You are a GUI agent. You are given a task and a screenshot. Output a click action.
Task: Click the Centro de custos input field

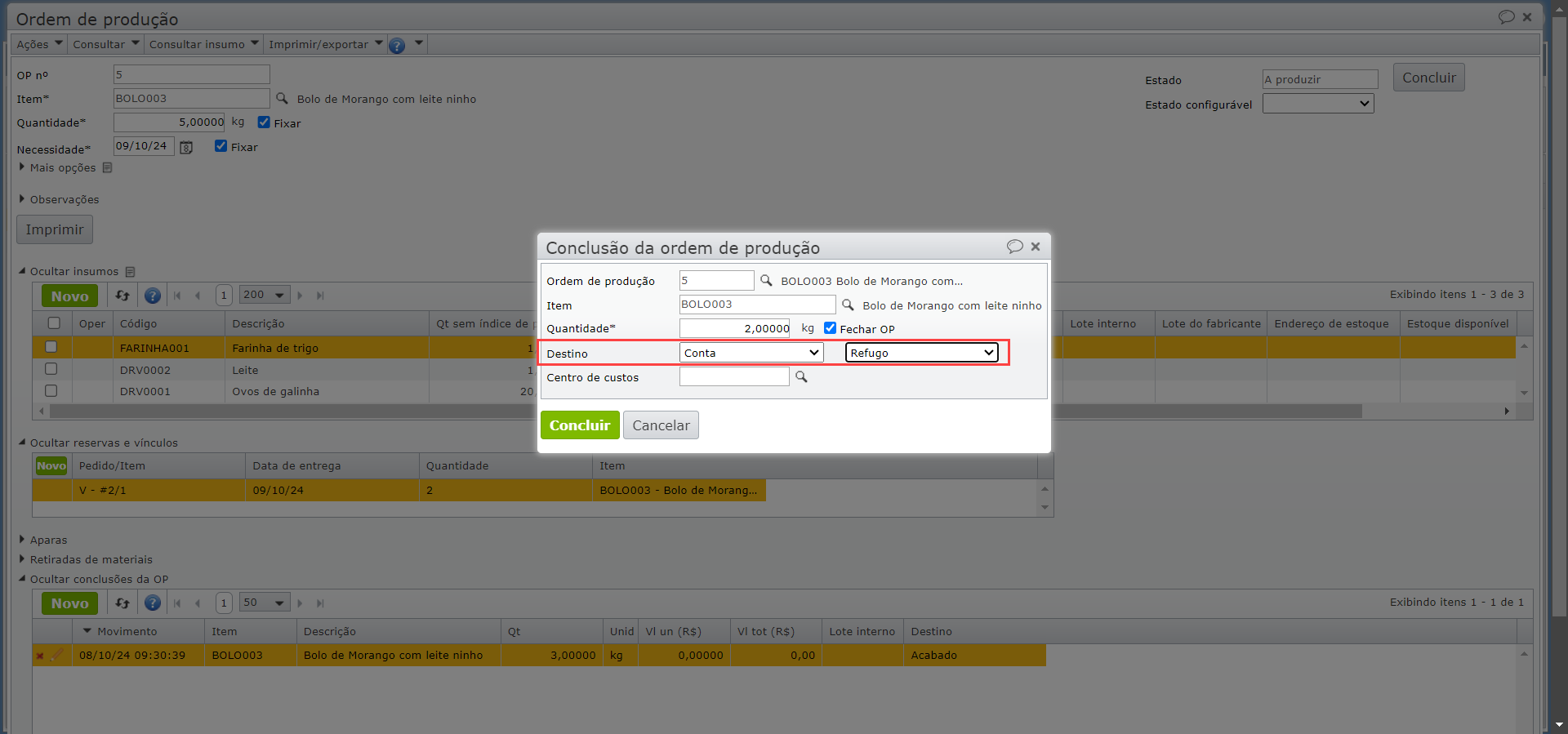pyautogui.click(x=734, y=376)
